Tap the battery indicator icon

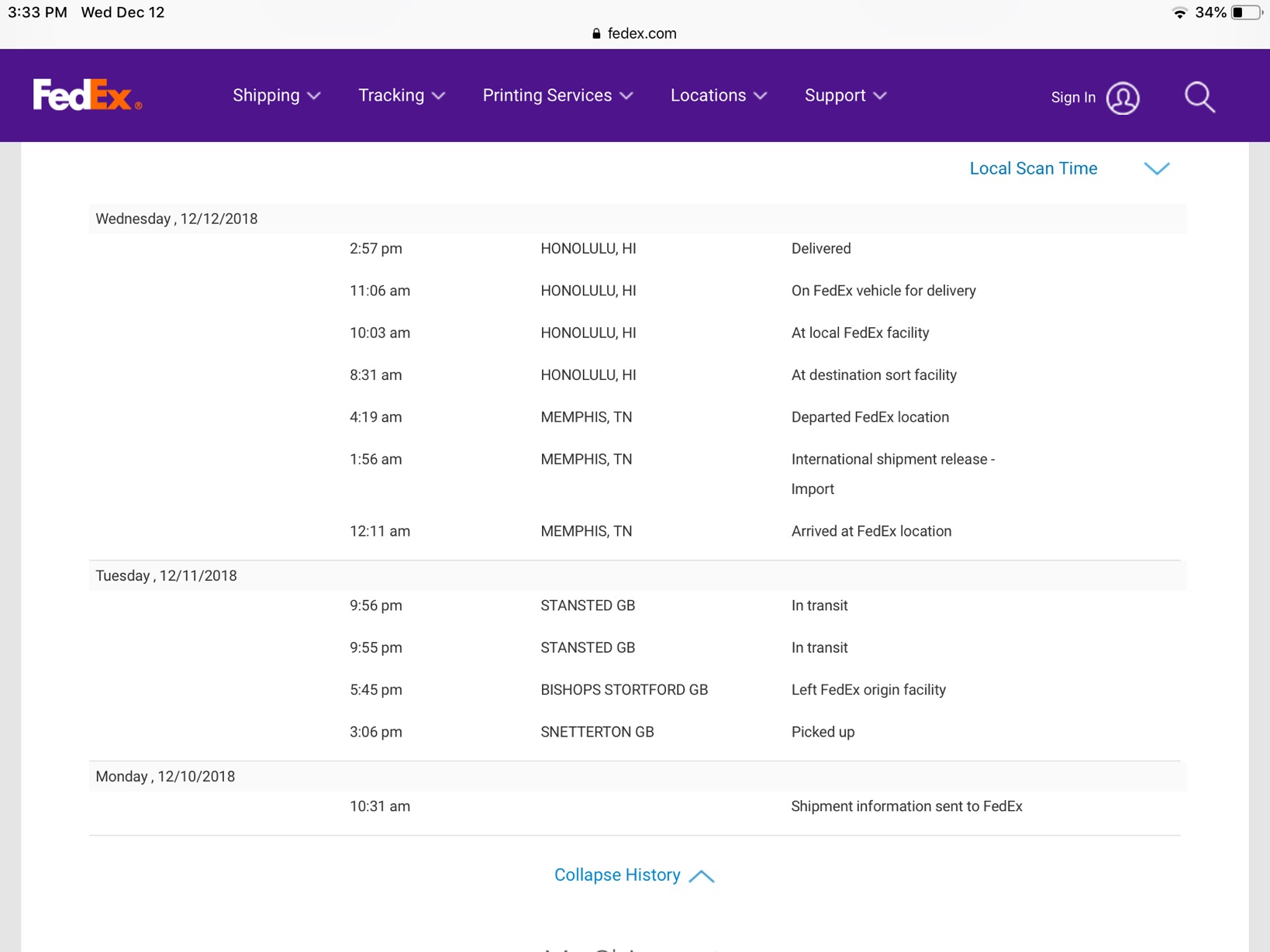(x=1247, y=12)
